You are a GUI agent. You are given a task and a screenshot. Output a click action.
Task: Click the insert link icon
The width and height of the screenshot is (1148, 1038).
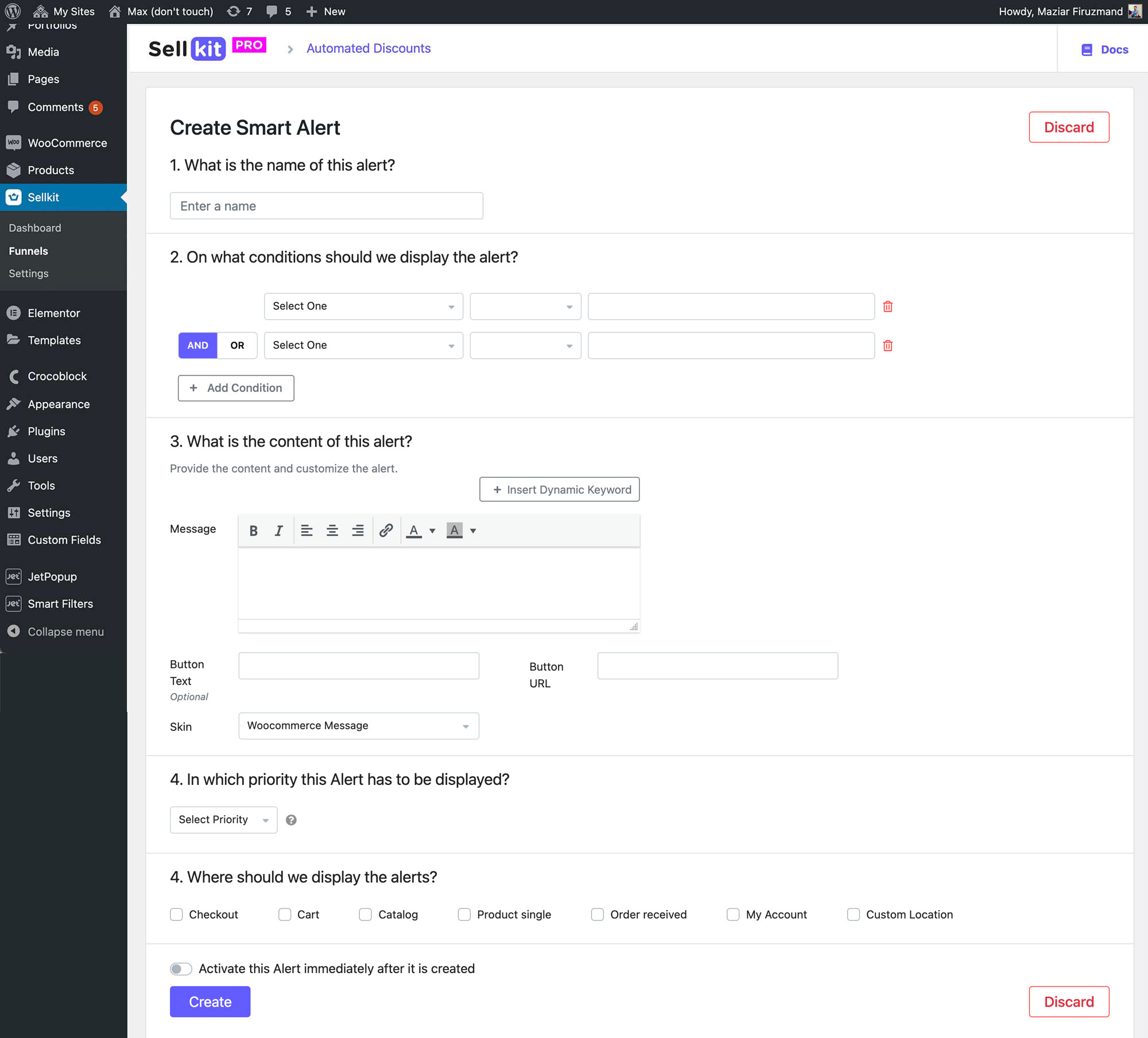[x=386, y=530]
